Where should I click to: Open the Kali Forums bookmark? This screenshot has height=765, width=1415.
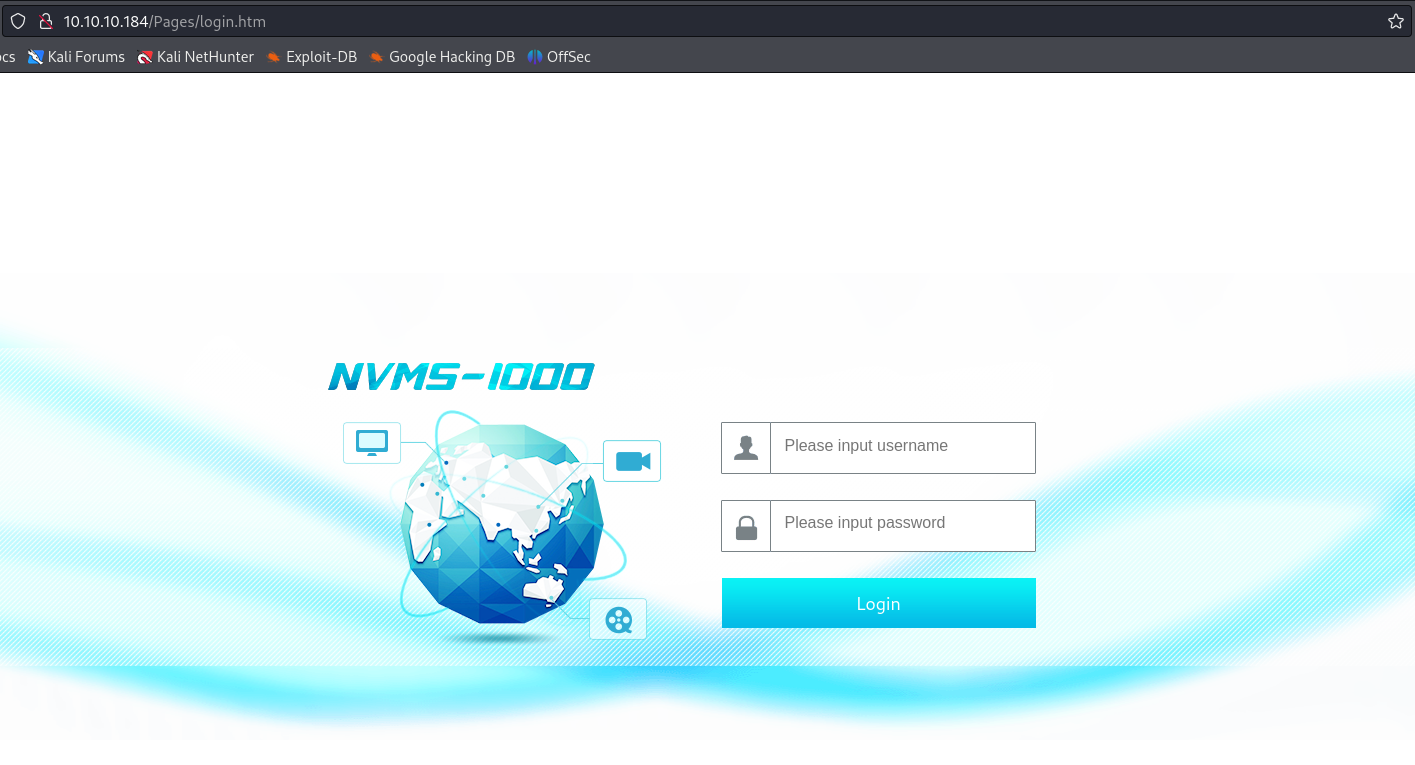[x=77, y=57]
